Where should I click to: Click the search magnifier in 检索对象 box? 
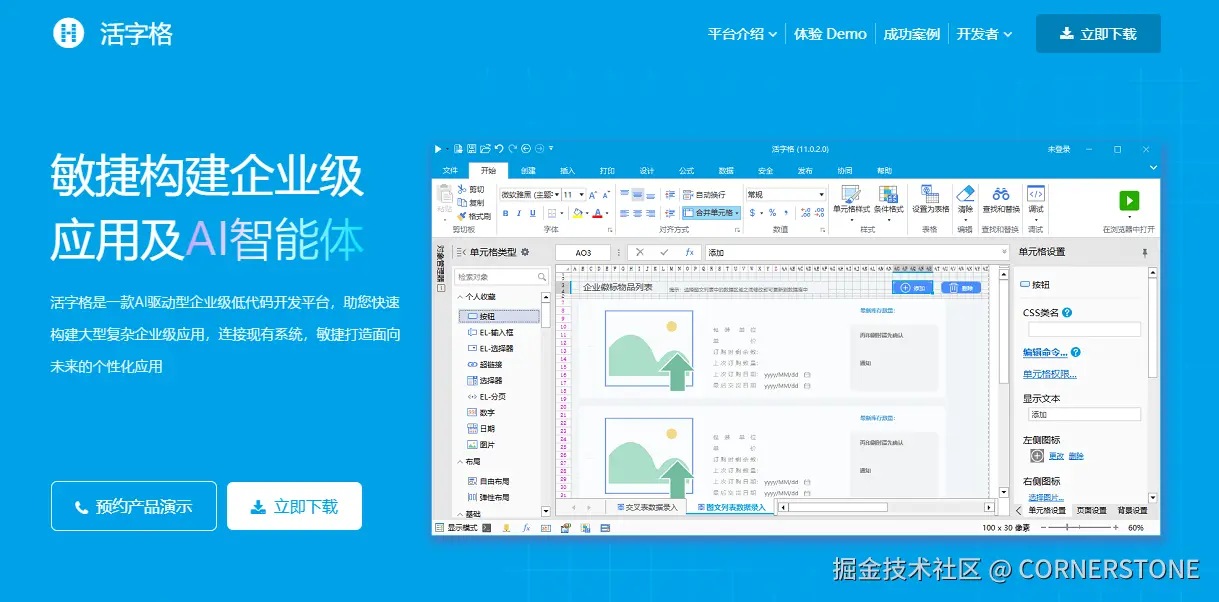(x=543, y=277)
